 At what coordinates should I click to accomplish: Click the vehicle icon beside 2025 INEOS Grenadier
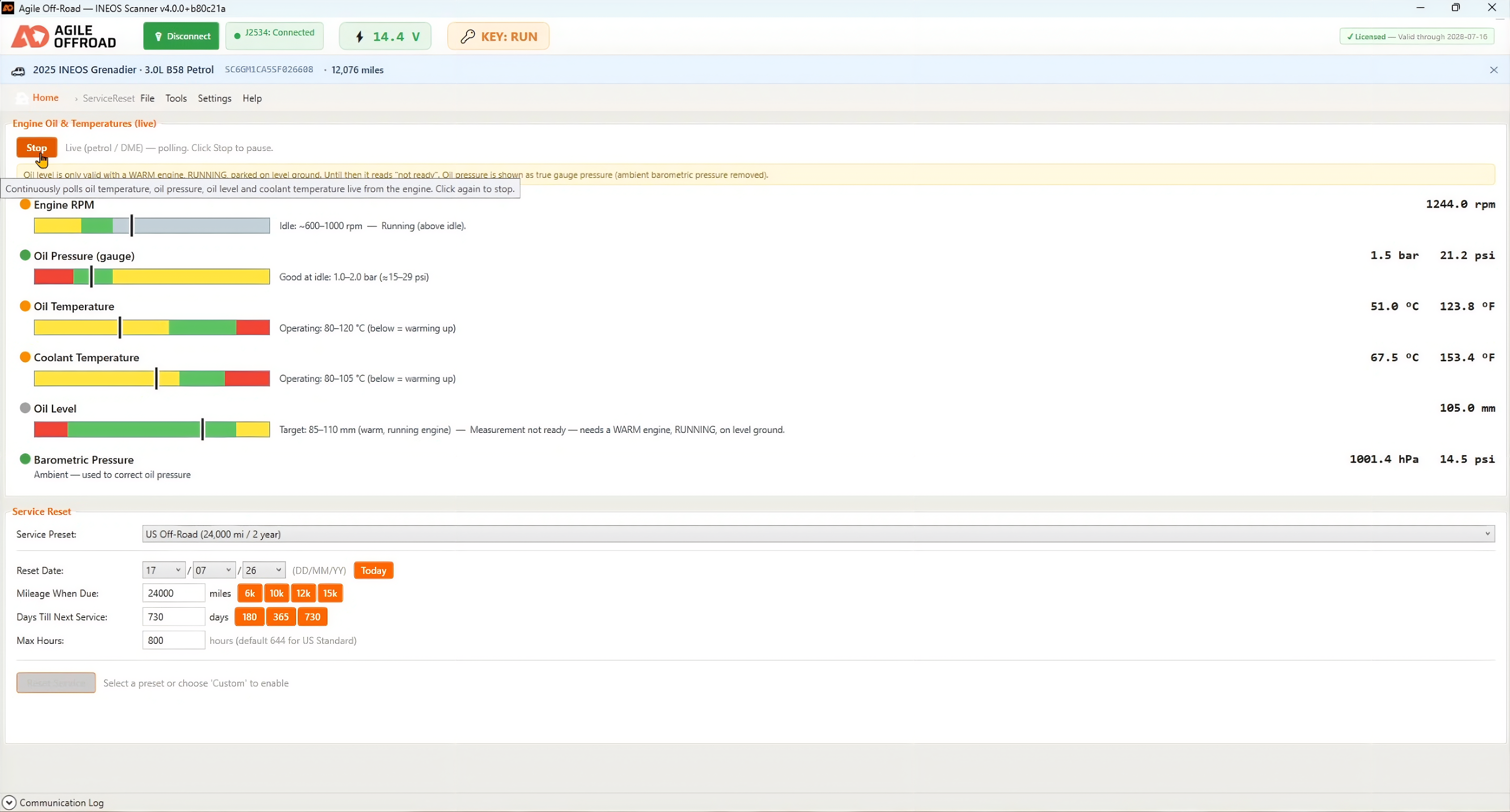coord(18,71)
